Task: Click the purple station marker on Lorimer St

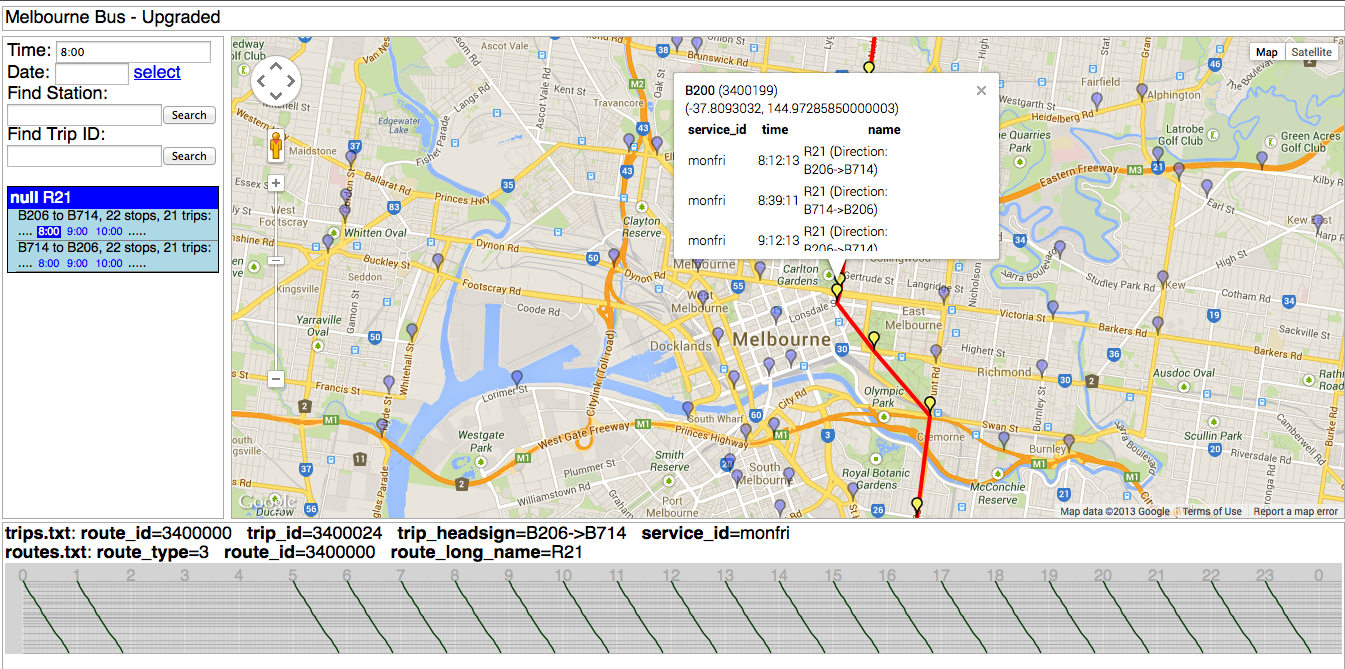Action: (516, 377)
